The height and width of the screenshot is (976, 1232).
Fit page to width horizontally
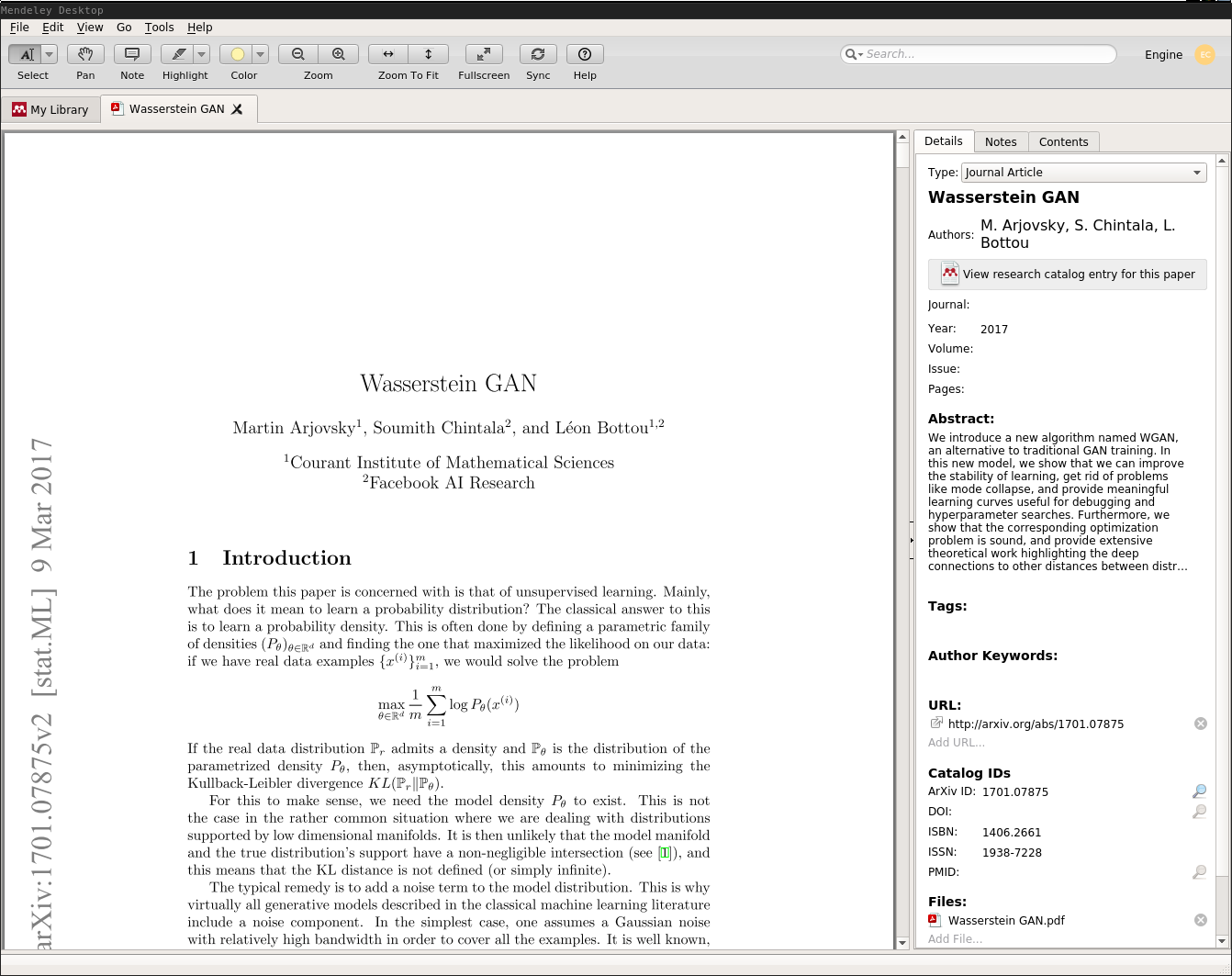388,54
